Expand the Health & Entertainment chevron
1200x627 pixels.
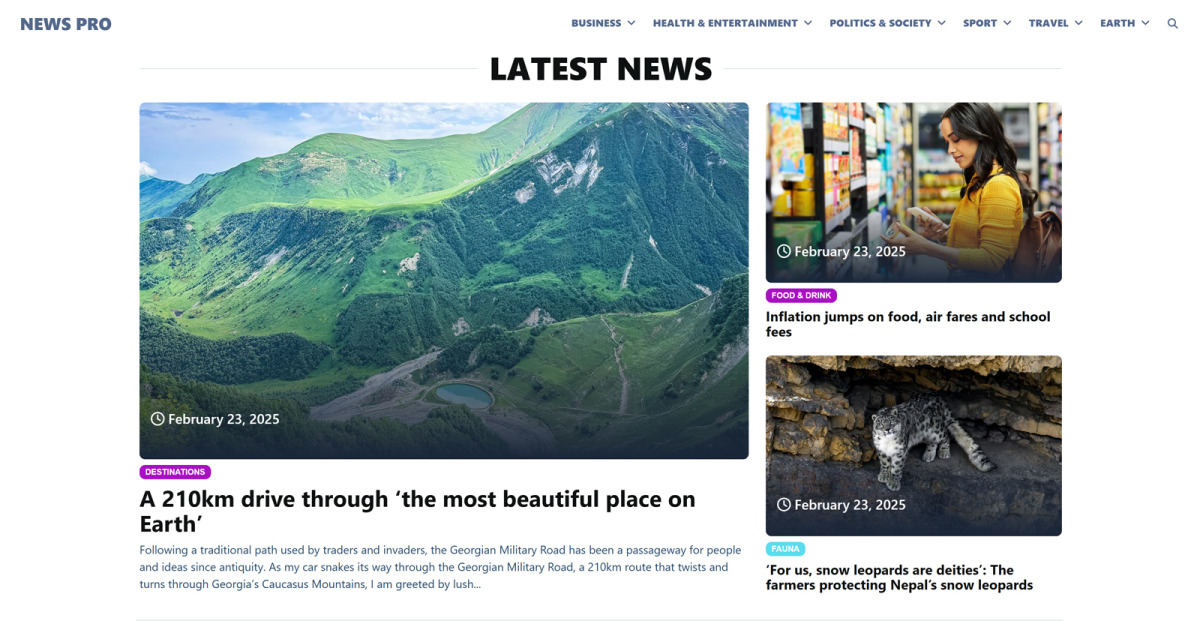tap(808, 23)
